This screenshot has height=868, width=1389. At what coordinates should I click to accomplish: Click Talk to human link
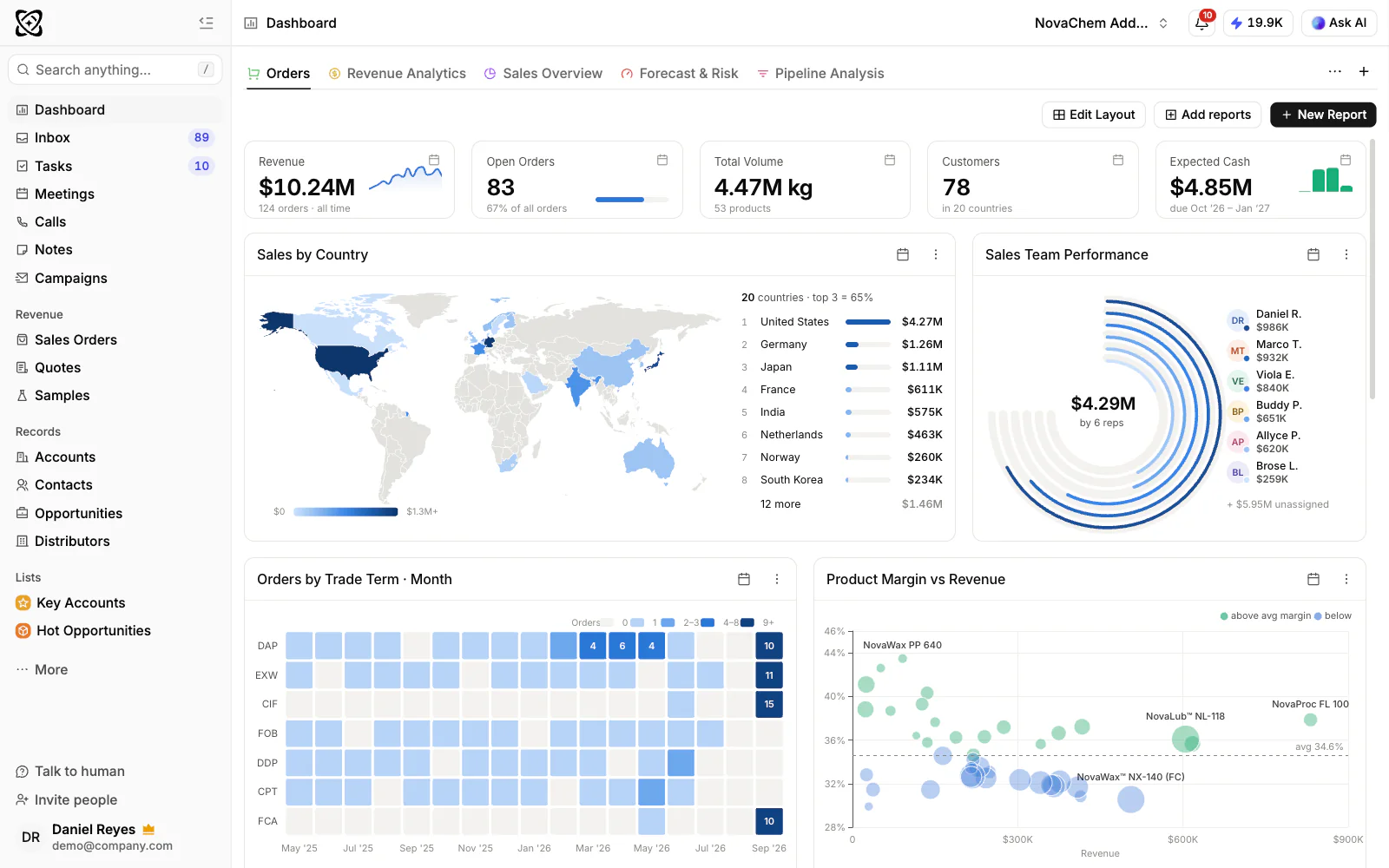click(x=70, y=771)
